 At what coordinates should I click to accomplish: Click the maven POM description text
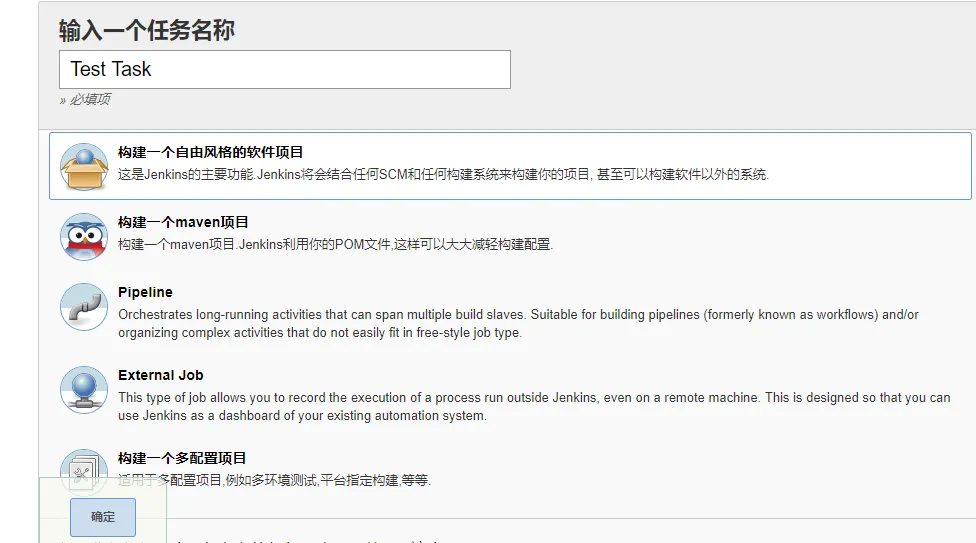coord(336,244)
